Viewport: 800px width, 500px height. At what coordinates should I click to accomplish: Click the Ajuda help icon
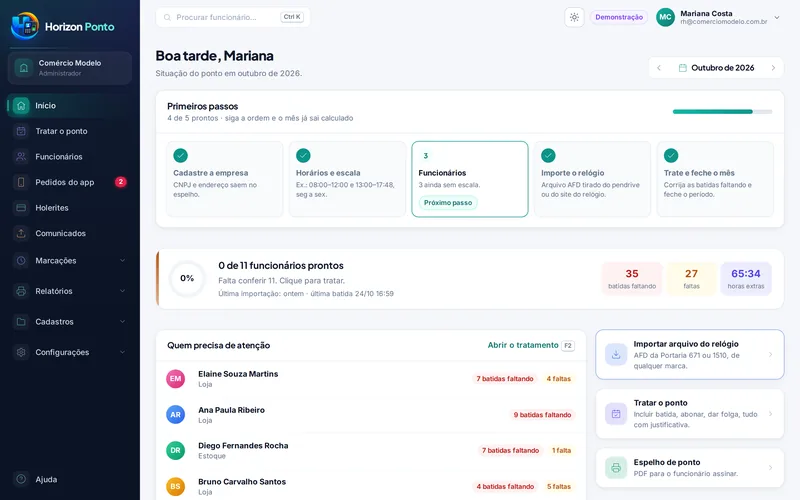point(21,479)
